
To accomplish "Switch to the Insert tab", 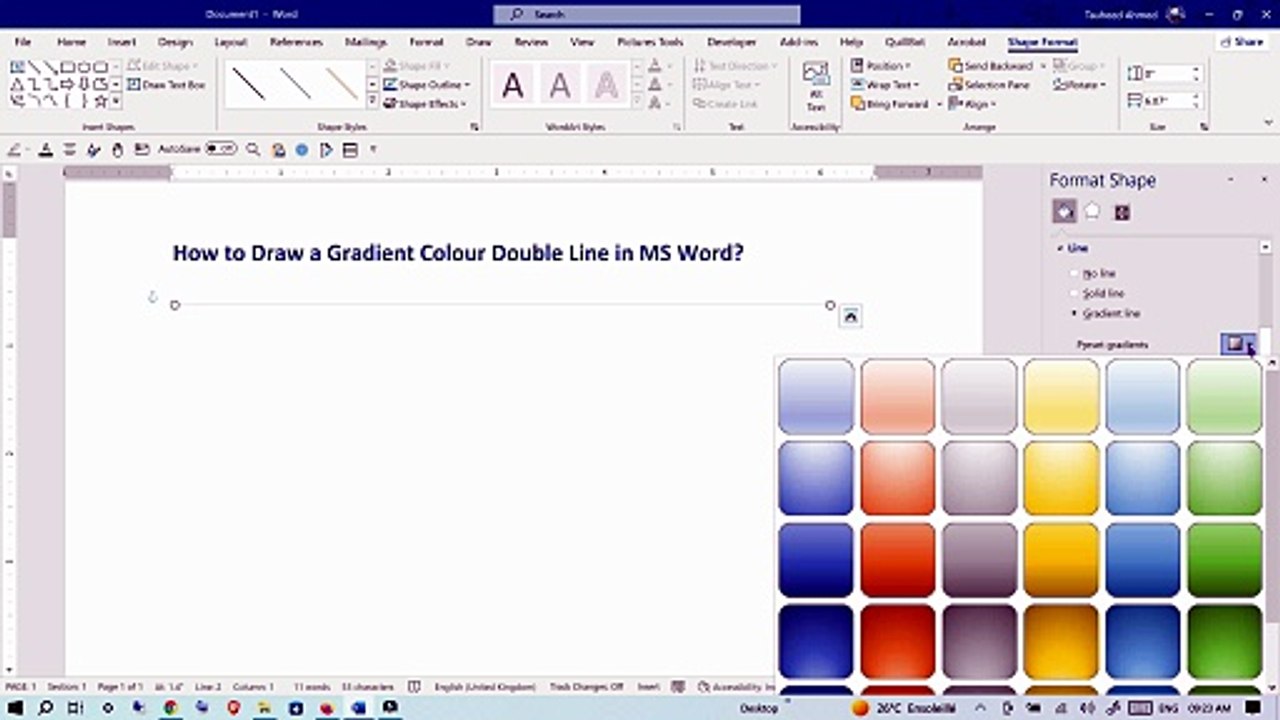I will (x=122, y=42).
